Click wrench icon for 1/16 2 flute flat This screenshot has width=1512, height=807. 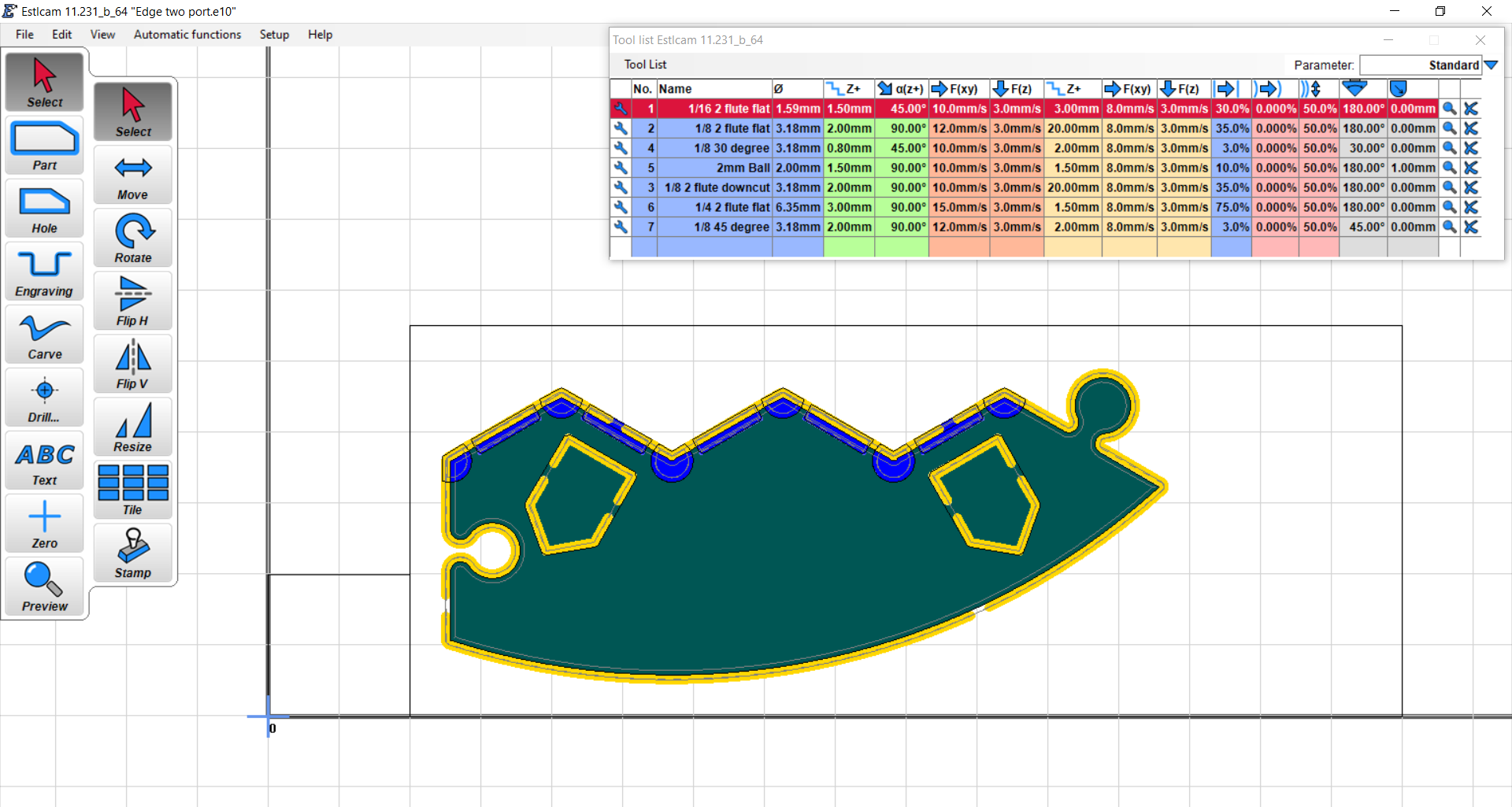(621, 109)
